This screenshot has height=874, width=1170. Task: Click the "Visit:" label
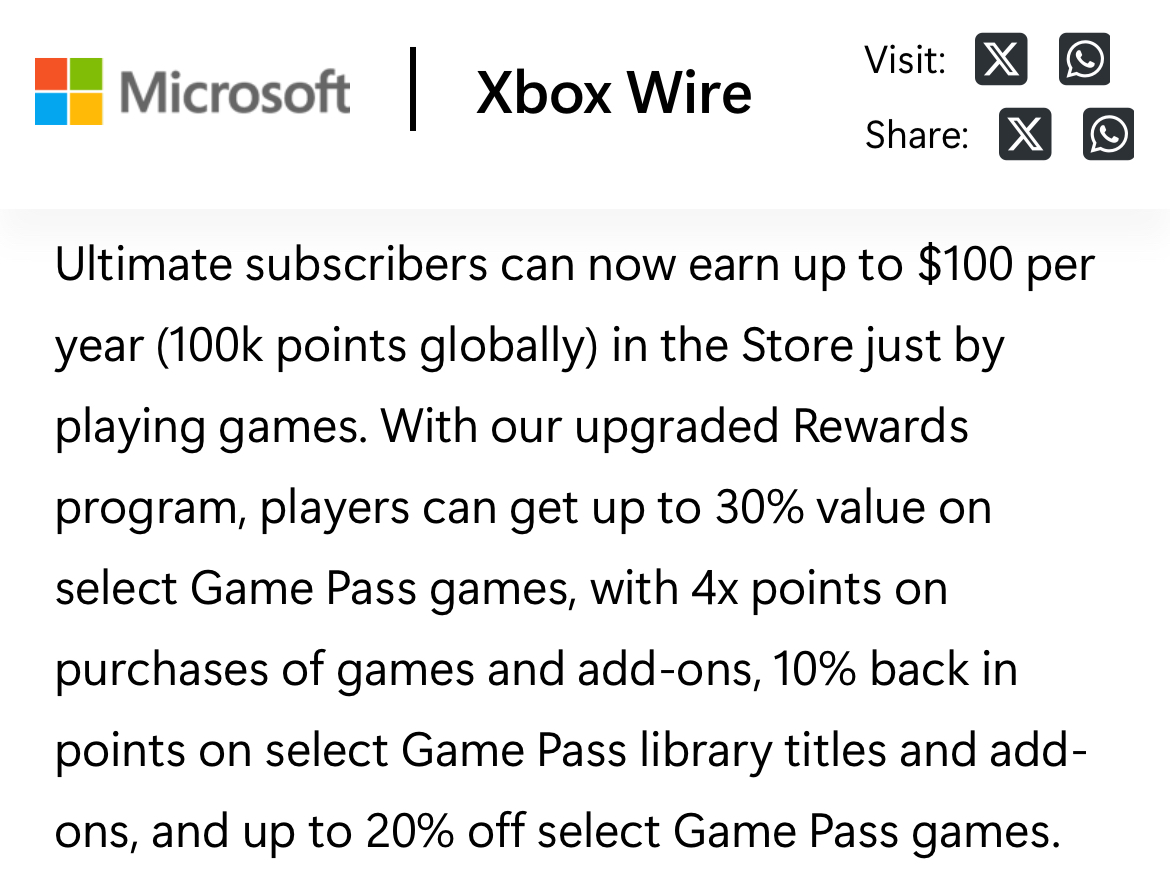coord(905,61)
